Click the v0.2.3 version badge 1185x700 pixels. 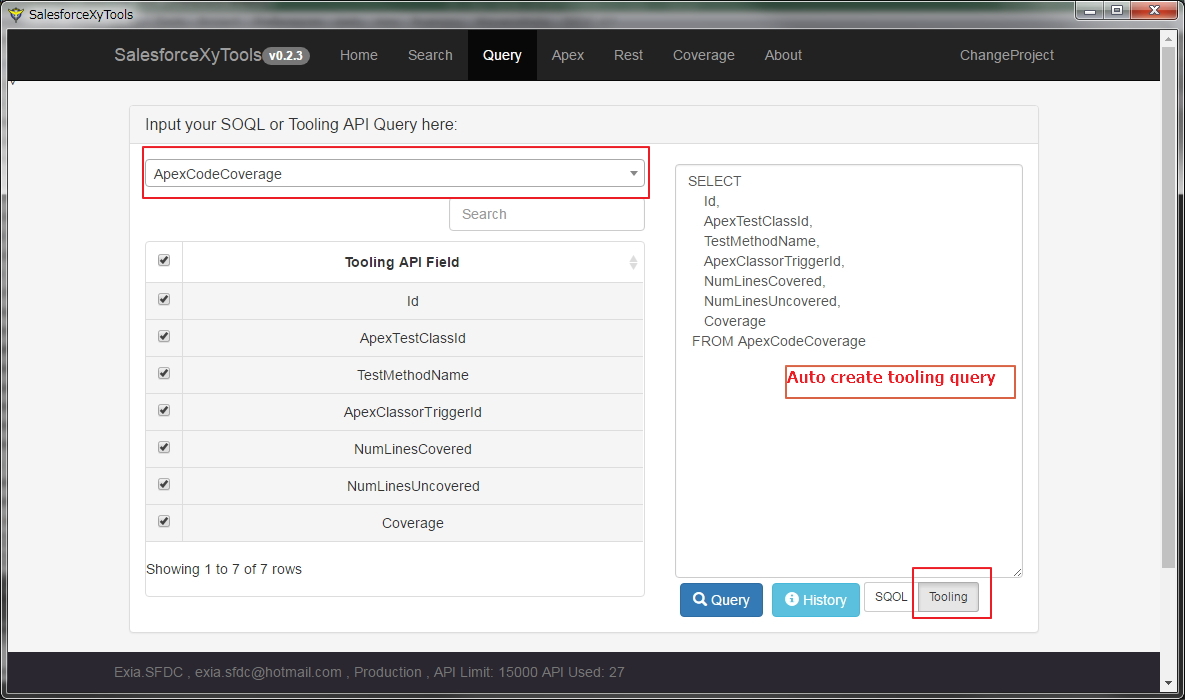(286, 55)
